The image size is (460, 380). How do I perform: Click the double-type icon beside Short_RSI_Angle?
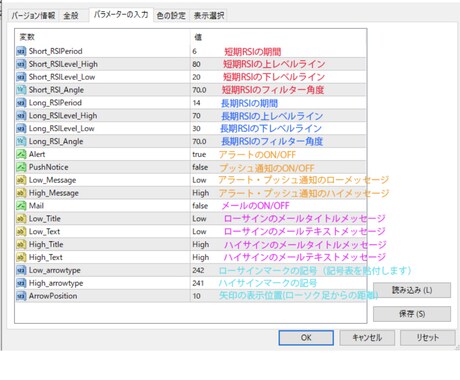coord(21,90)
